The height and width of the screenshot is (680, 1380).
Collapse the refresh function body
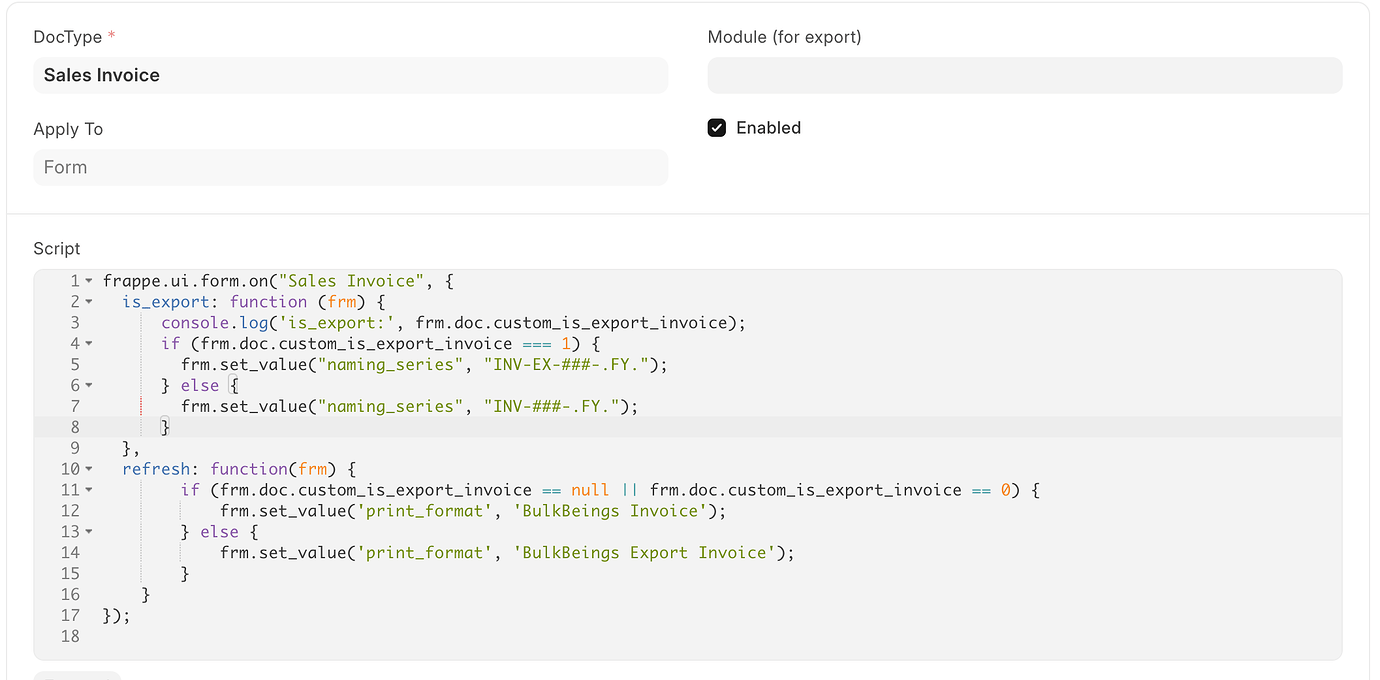pos(87,469)
